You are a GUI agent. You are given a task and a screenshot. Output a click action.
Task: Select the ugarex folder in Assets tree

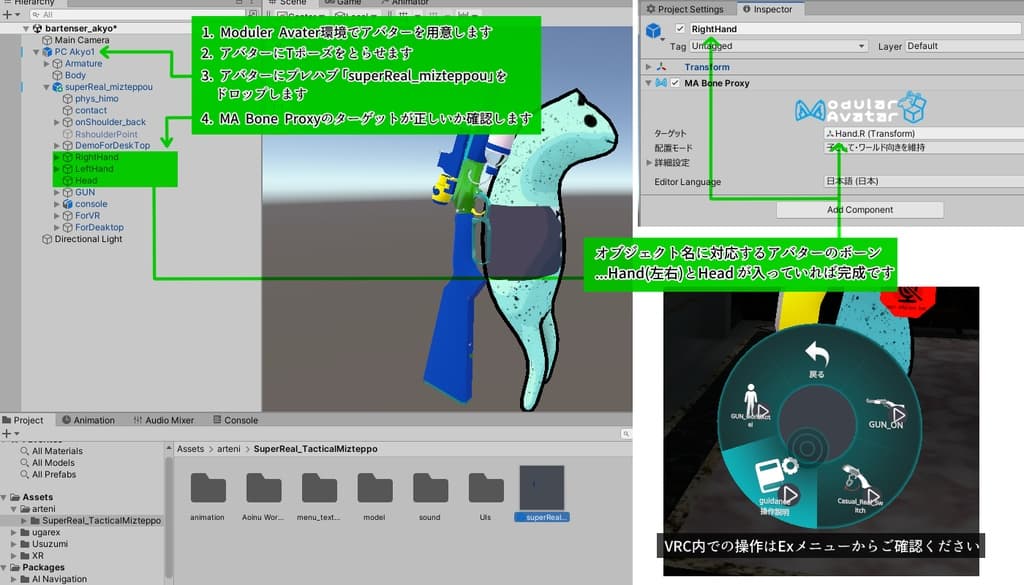(x=46, y=532)
